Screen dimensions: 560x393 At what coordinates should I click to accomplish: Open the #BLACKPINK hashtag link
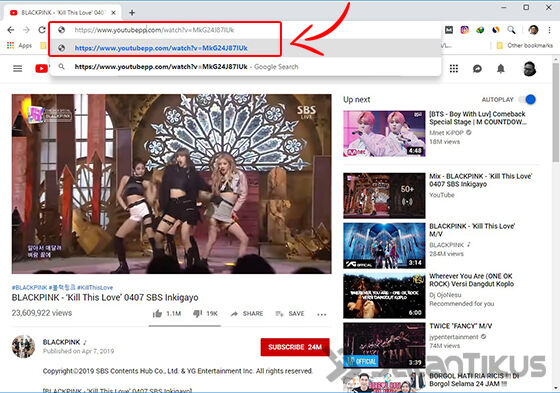(x=29, y=288)
